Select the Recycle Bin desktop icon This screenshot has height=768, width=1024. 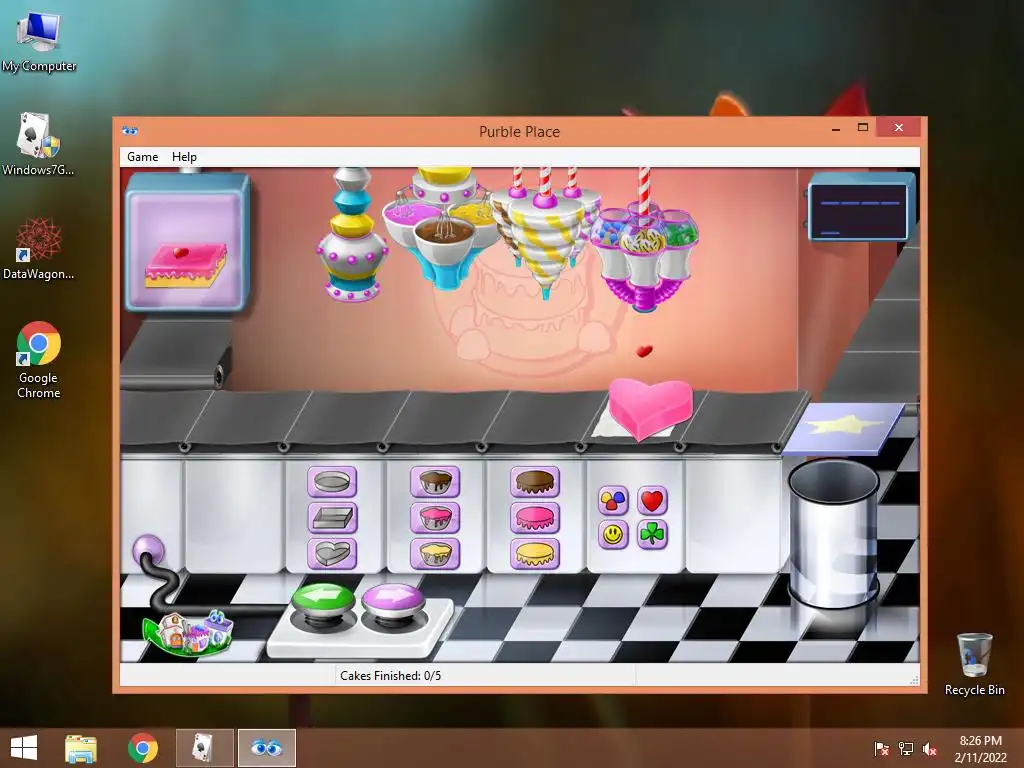pos(974,664)
